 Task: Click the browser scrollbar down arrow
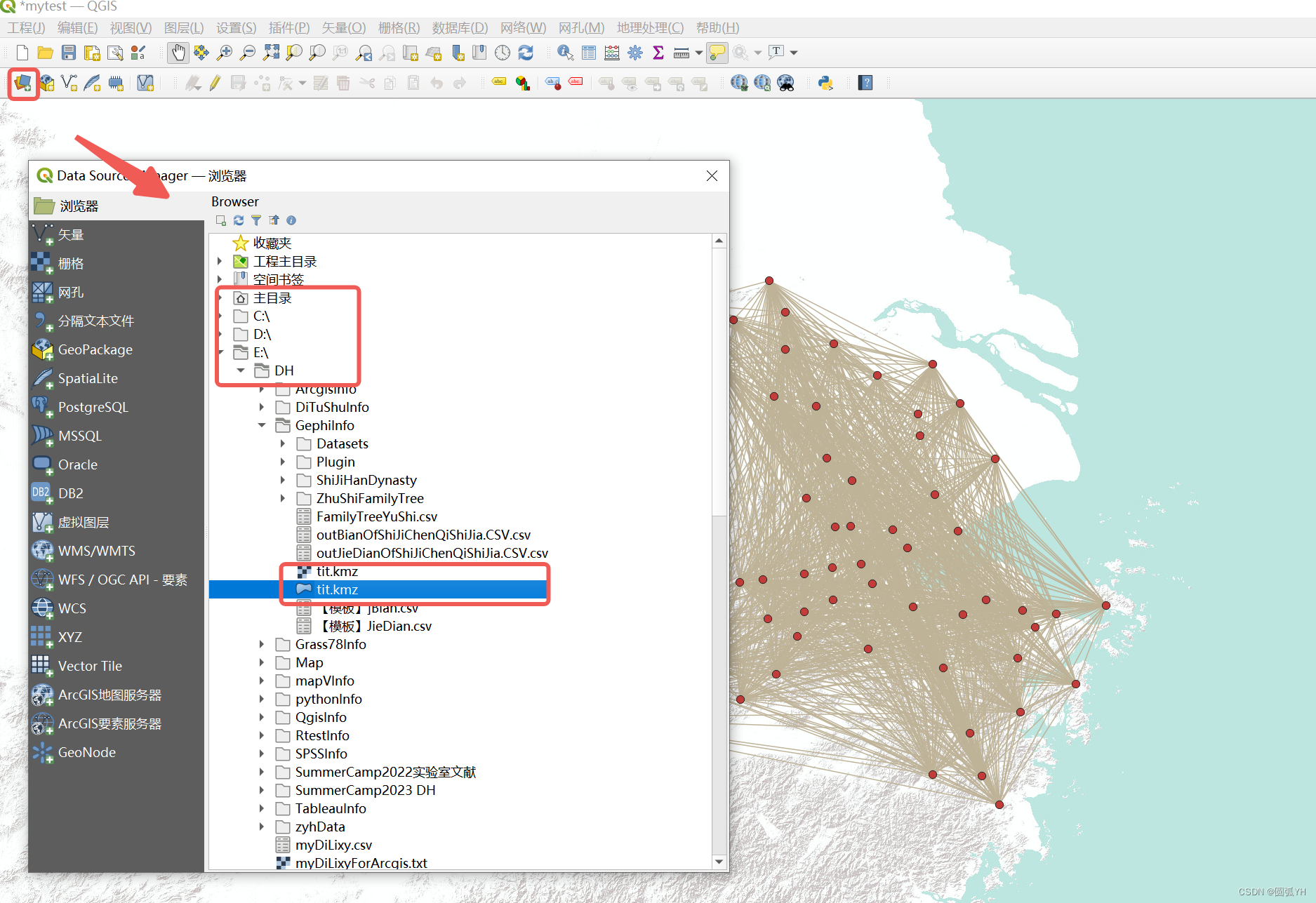pos(719,862)
